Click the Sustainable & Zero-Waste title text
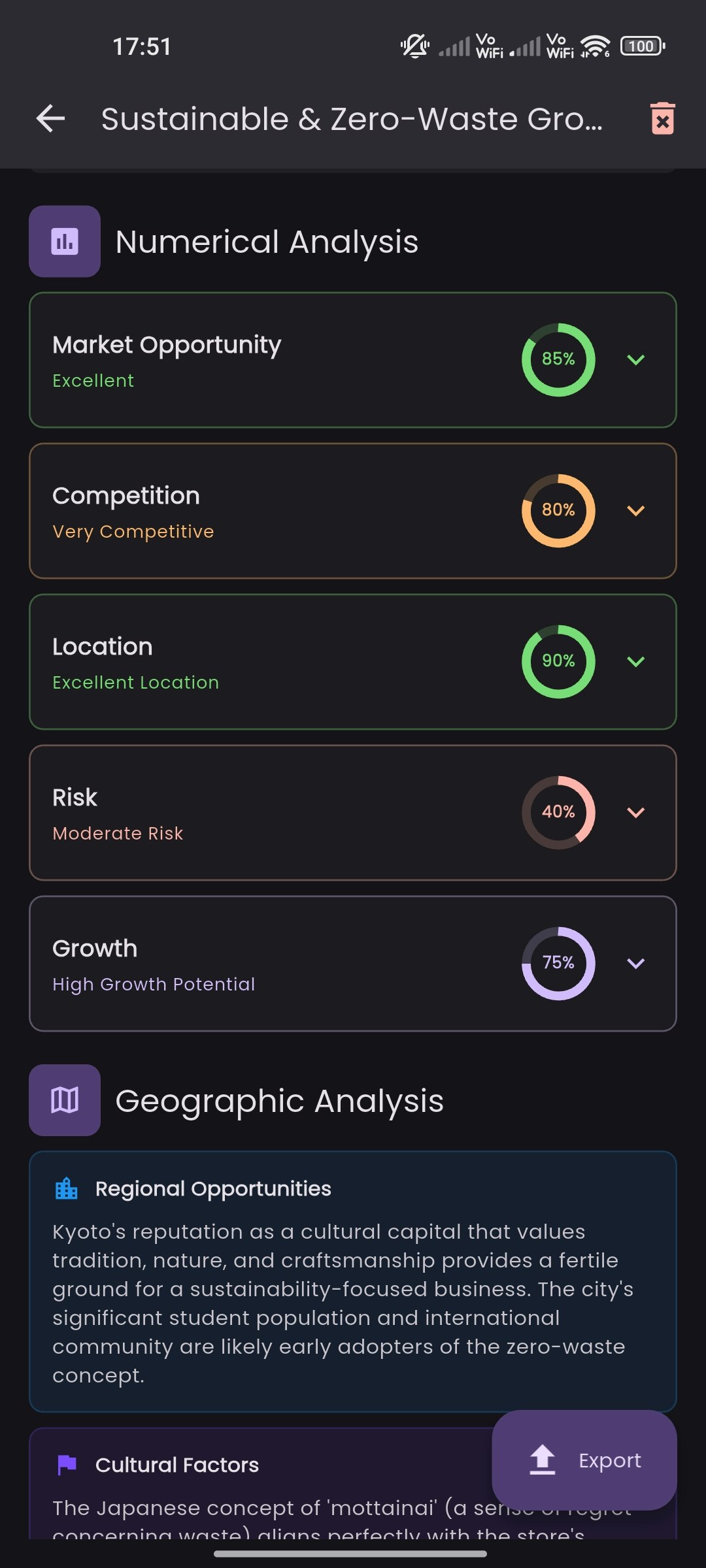Screen dimensions: 706x1568 [x=352, y=119]
